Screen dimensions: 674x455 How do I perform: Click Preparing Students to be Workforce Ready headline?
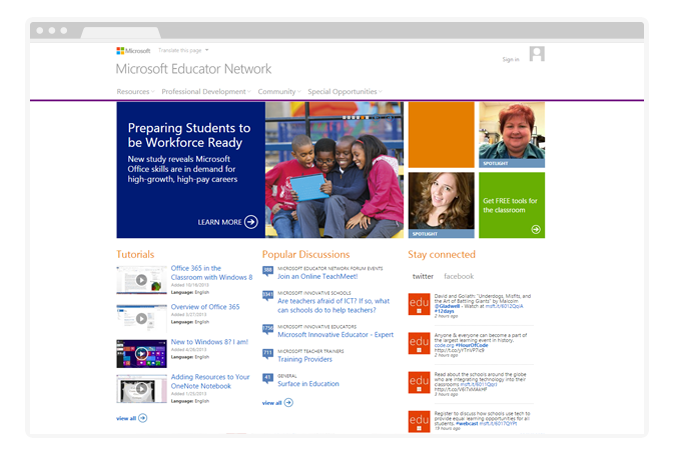(x=189, y=135)
